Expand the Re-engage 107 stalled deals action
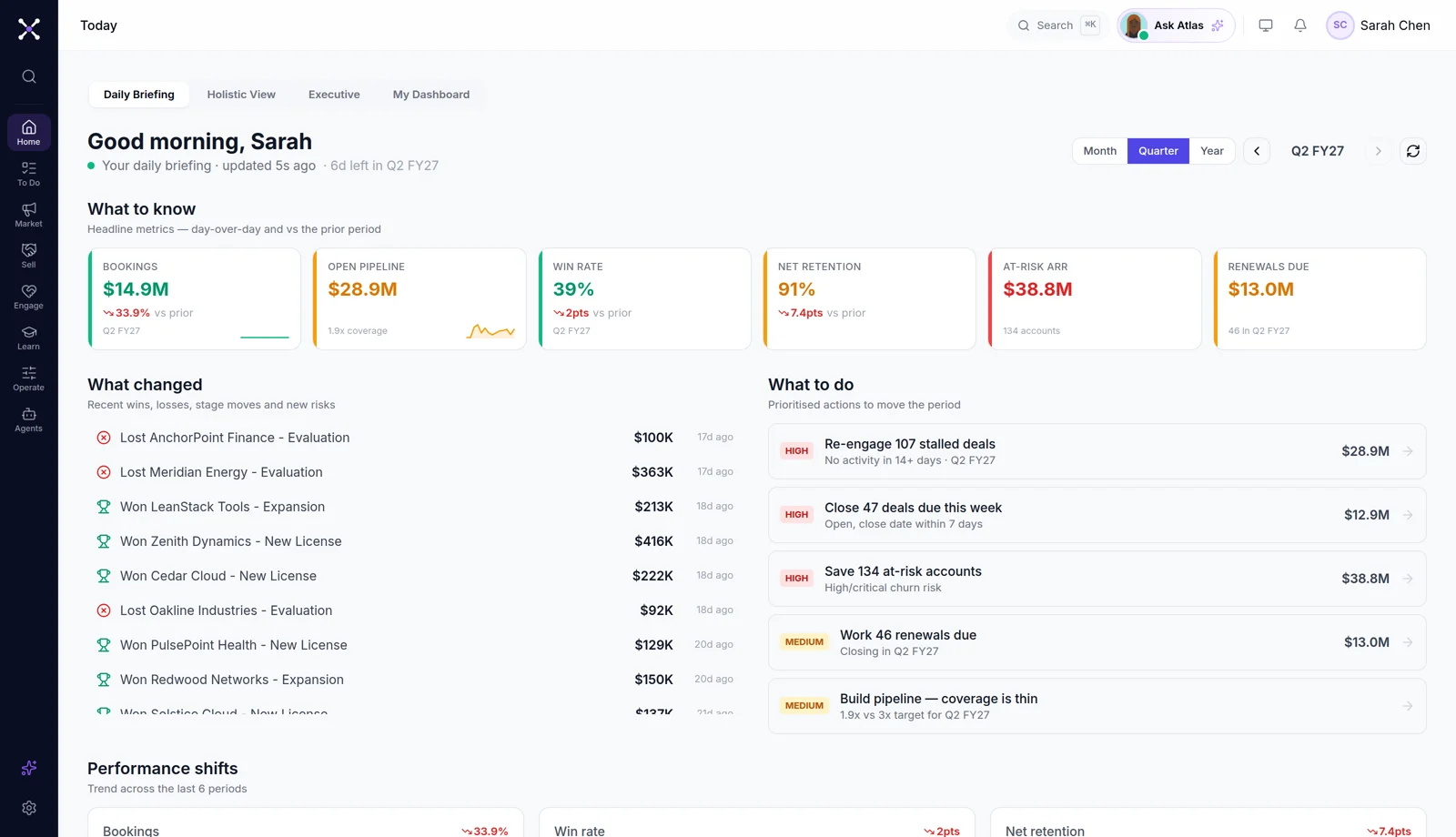This screenshot has width=1456, height=837. click(1097, 451)
